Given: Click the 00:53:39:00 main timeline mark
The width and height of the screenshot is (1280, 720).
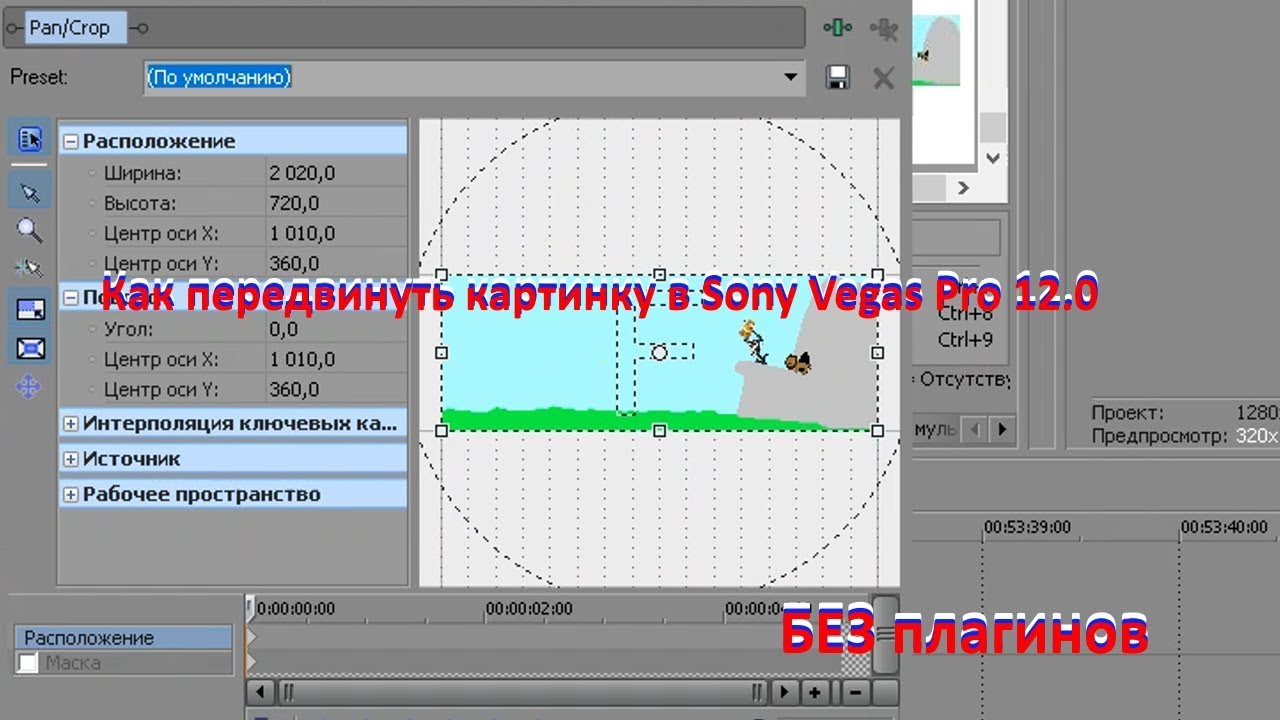Looking at the screenshot, I should [x=1027, y=527].
